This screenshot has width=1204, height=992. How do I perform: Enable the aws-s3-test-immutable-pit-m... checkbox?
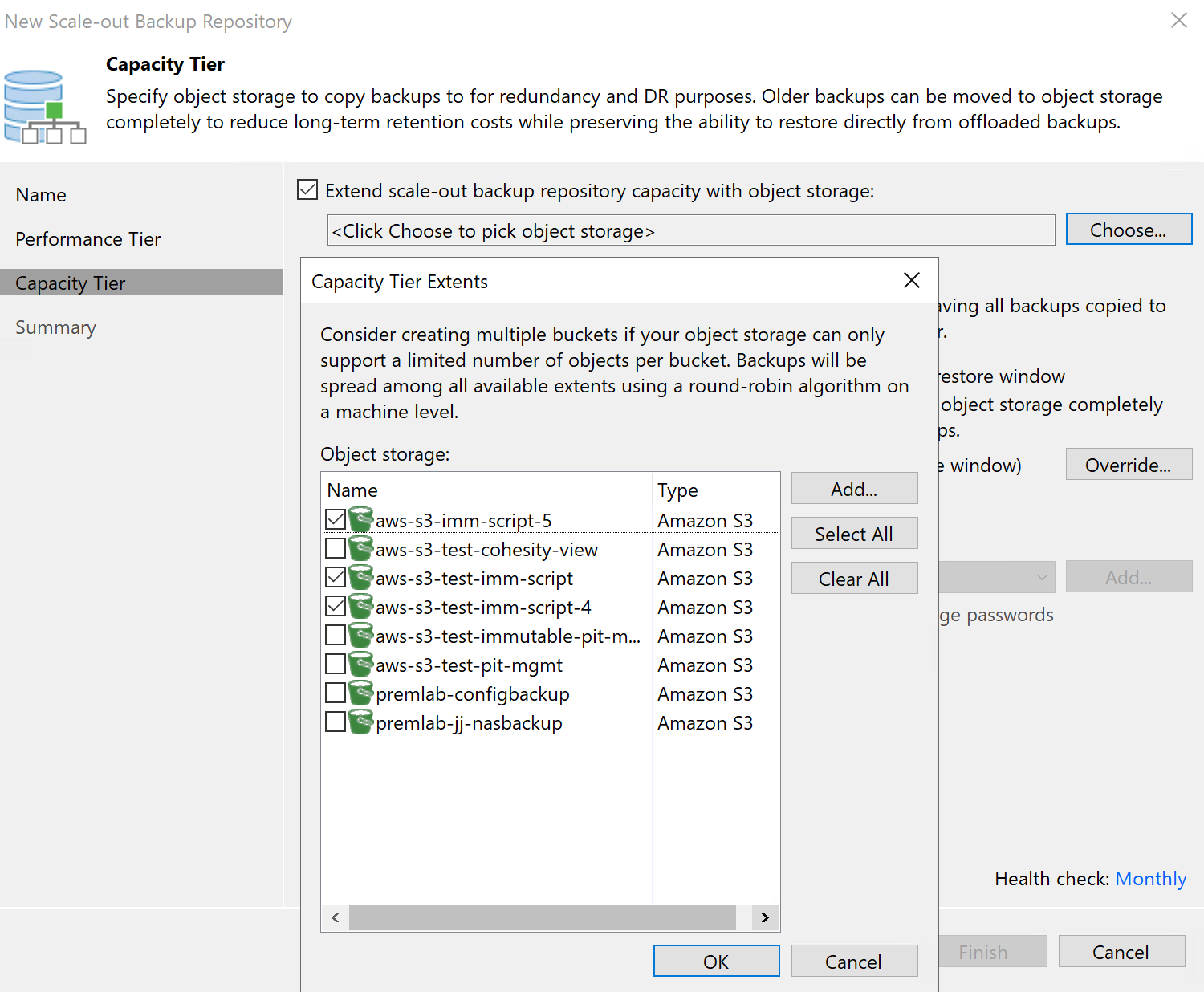click(x=336, y=636)
